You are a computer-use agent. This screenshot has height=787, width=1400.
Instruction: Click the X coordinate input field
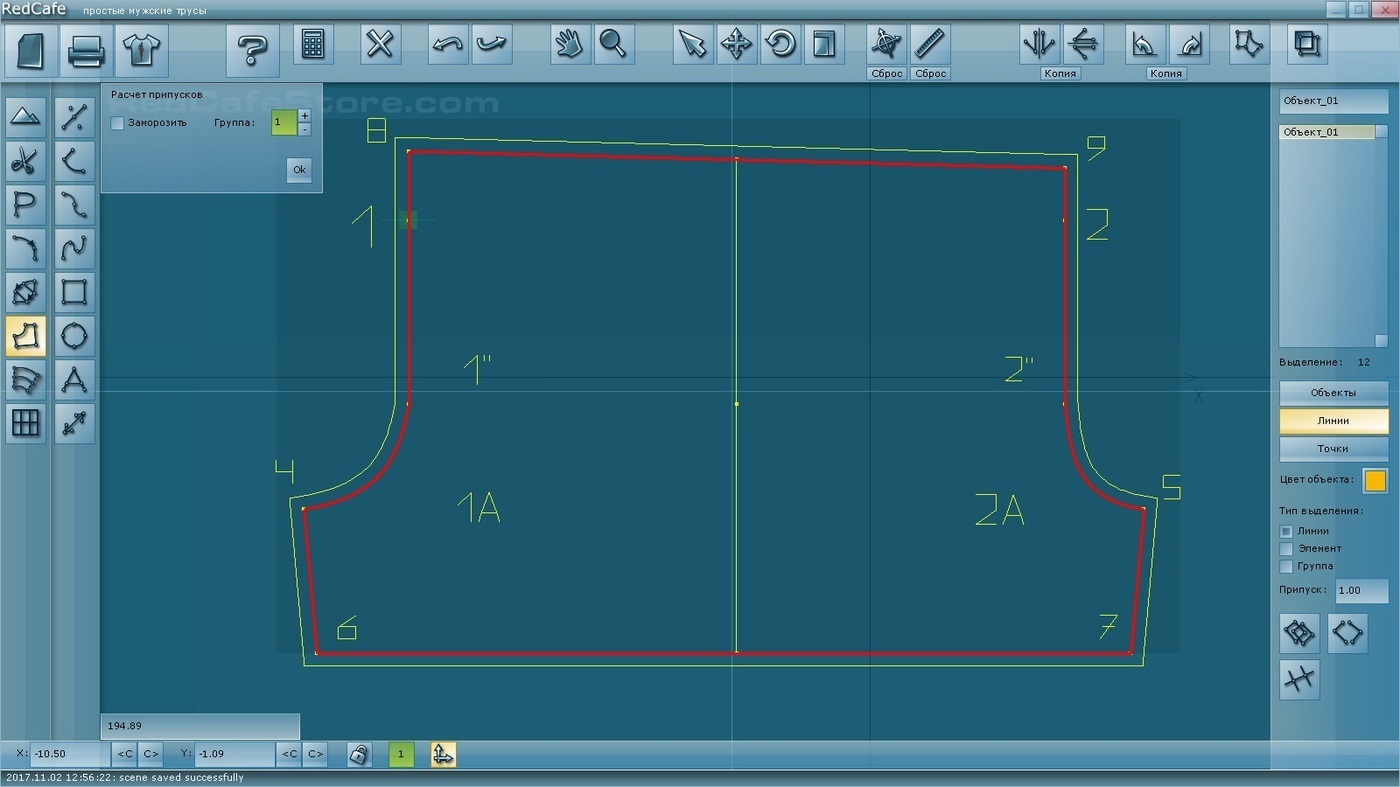pyautogui.click(x=69, y=754)
